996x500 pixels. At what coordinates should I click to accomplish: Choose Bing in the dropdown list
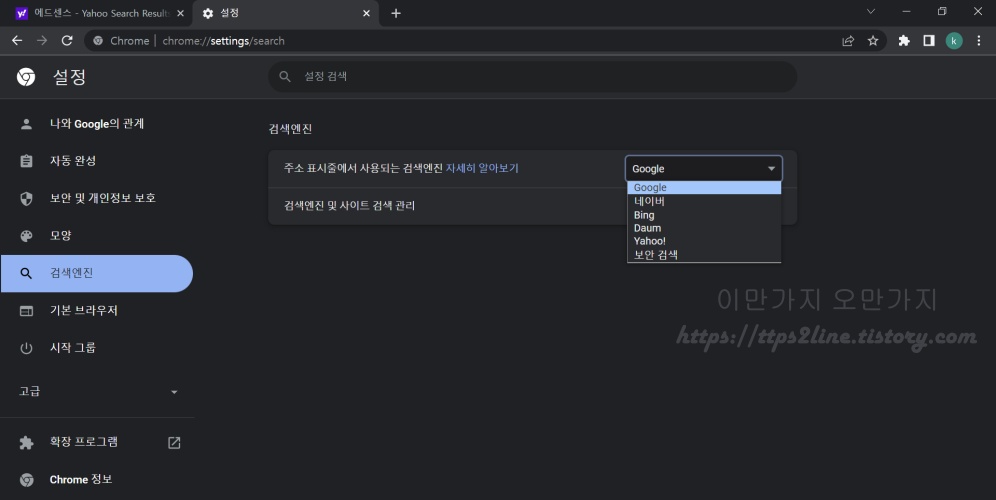point(704,215)
